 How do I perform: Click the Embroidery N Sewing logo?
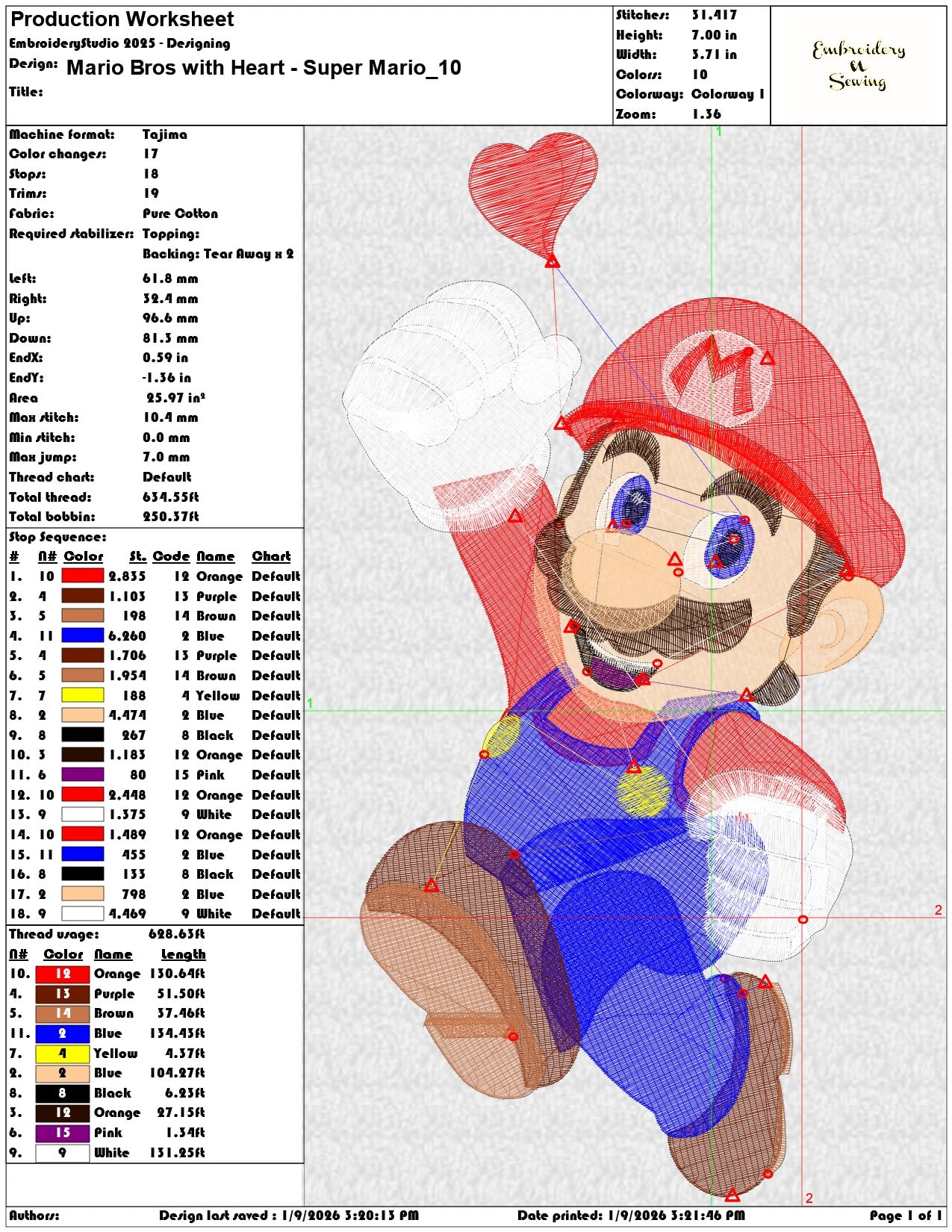pyautogui.click(x=858, y=66)
